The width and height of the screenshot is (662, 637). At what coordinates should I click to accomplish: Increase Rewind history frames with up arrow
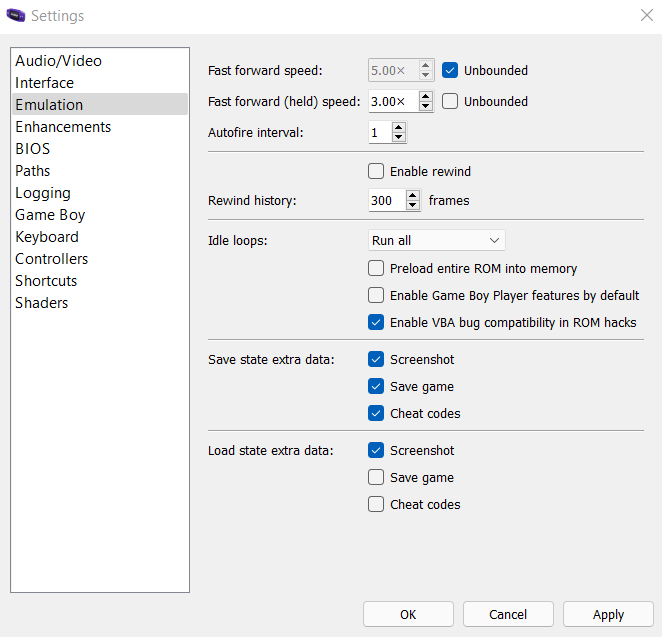click(413, 195)
